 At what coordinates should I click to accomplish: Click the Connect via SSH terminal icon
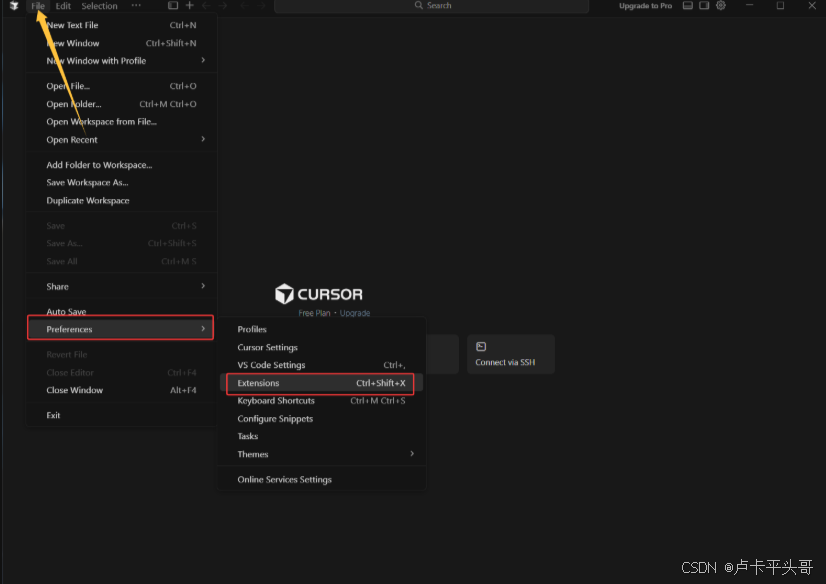pos(481,347)
